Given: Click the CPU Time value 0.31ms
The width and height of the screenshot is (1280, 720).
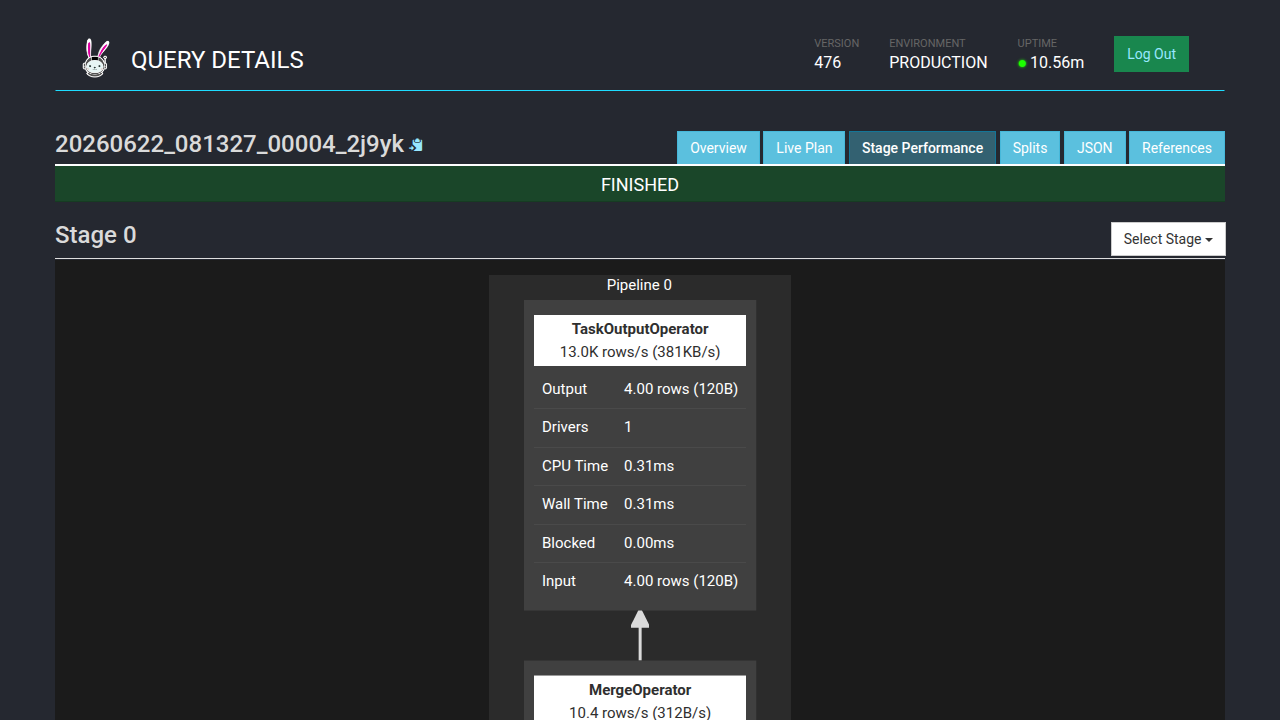Looking at the screenshot, I should [x=649, y=466].
